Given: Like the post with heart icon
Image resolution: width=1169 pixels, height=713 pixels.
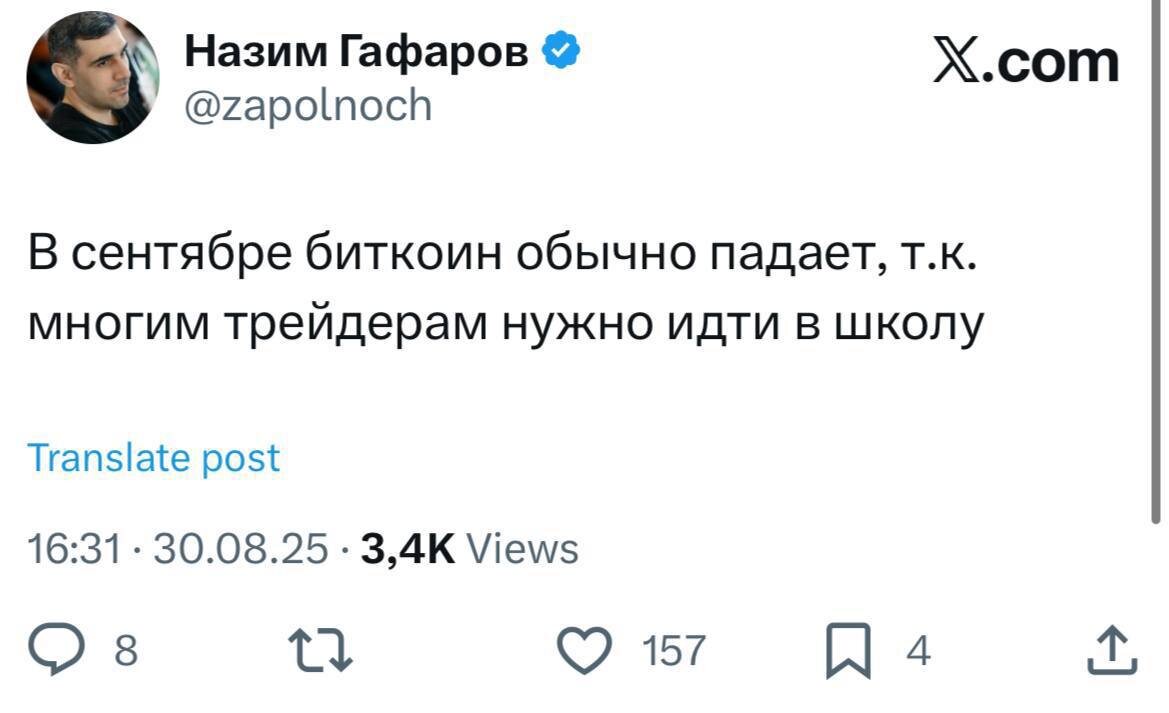Looking at the screenshot, I should 589,651.
